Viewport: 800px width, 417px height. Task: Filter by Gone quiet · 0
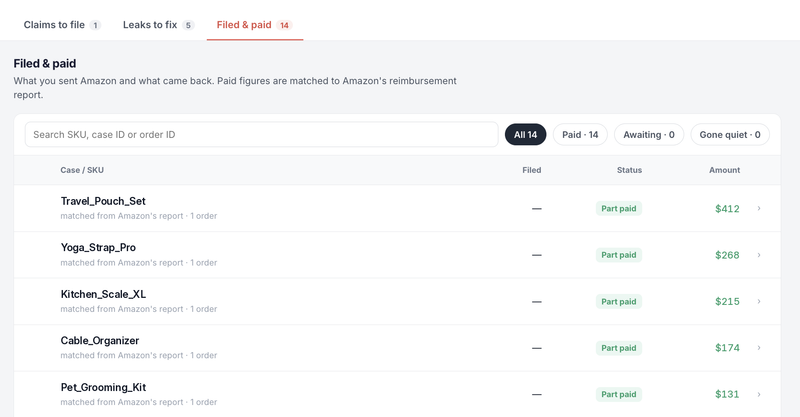pyautogui.click(x=730, y=135)
